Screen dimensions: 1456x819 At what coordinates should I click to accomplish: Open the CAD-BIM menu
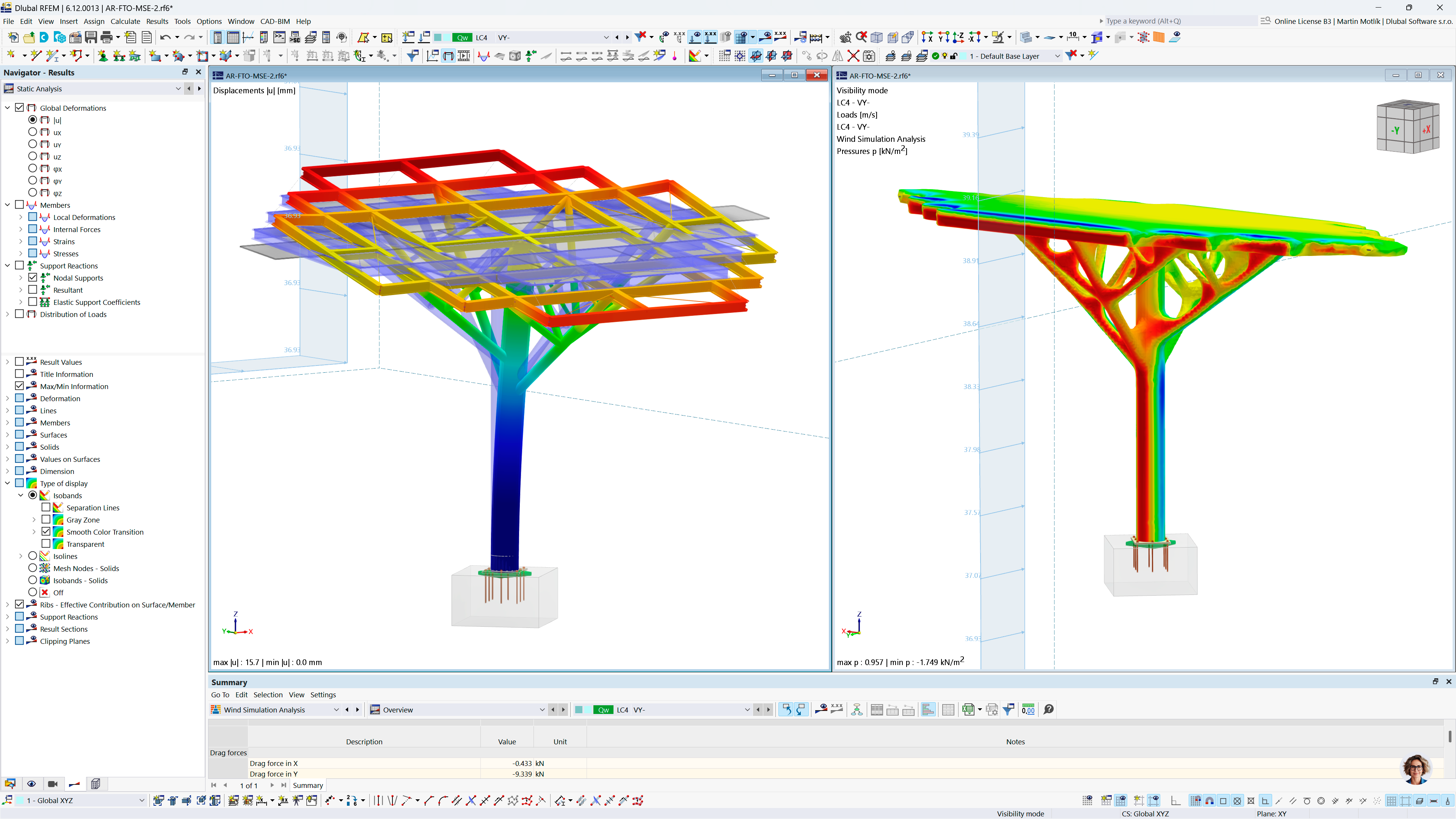(x=275, y=22)
